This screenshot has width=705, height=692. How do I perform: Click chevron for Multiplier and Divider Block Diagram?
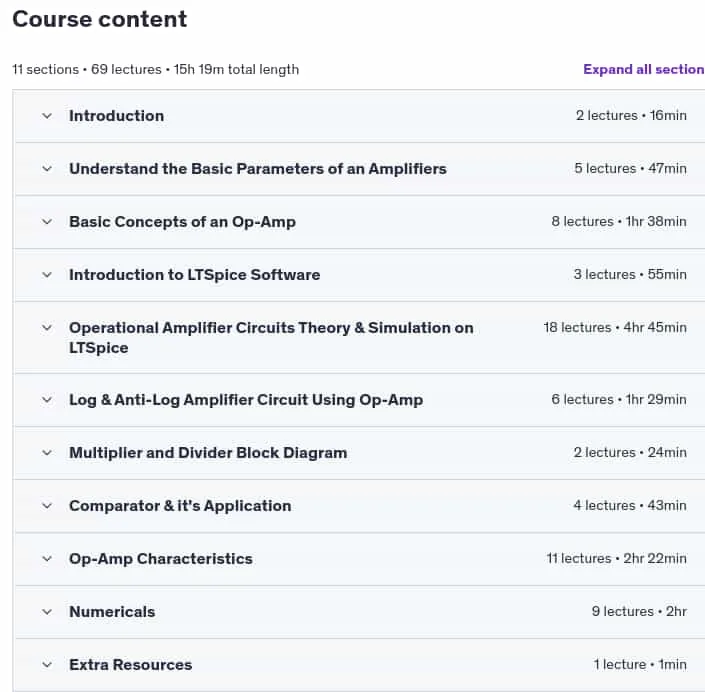pyautogui.click(x=47, y=453)
